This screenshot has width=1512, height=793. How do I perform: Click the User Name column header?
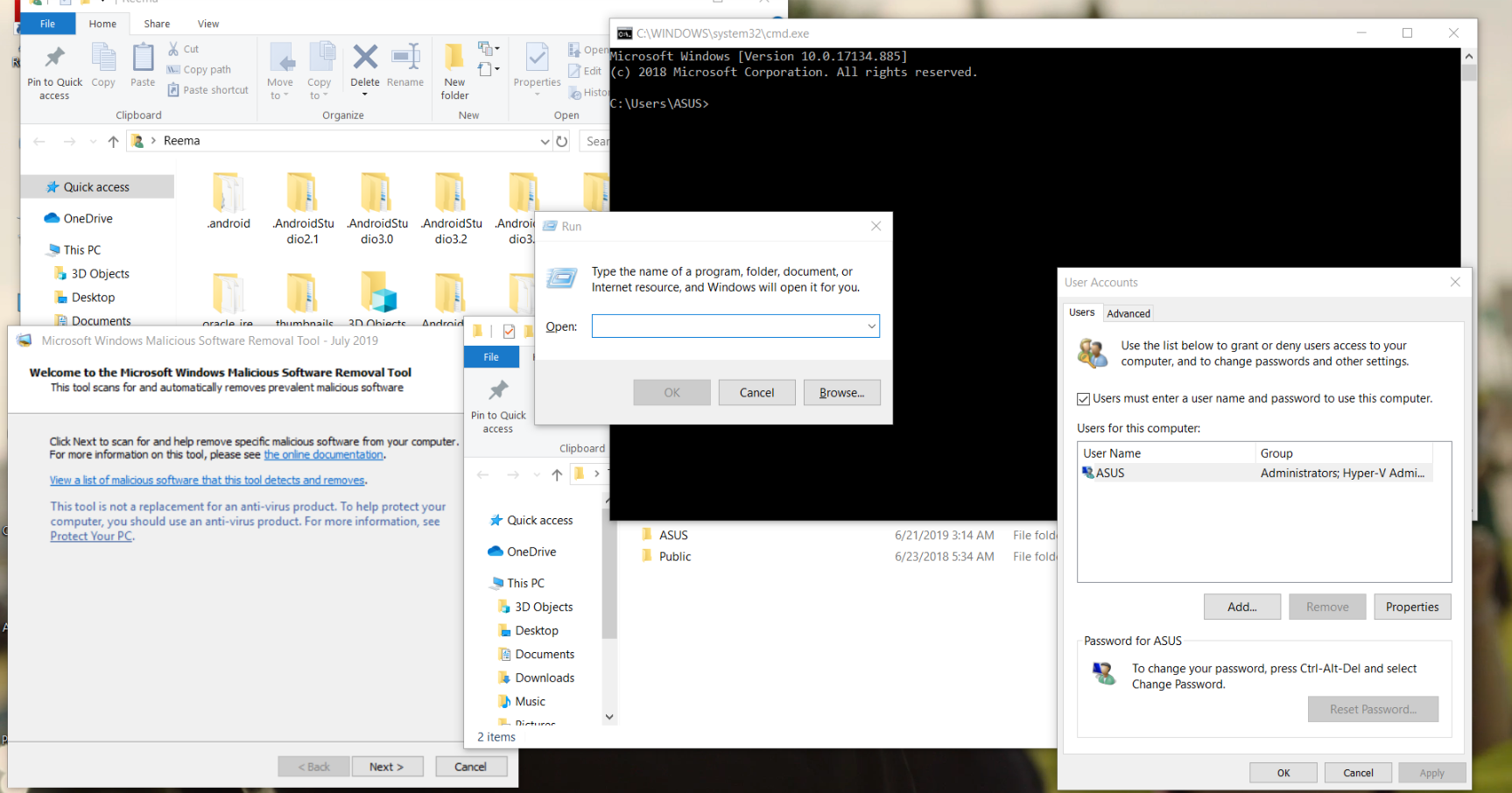click(1166, 453)
